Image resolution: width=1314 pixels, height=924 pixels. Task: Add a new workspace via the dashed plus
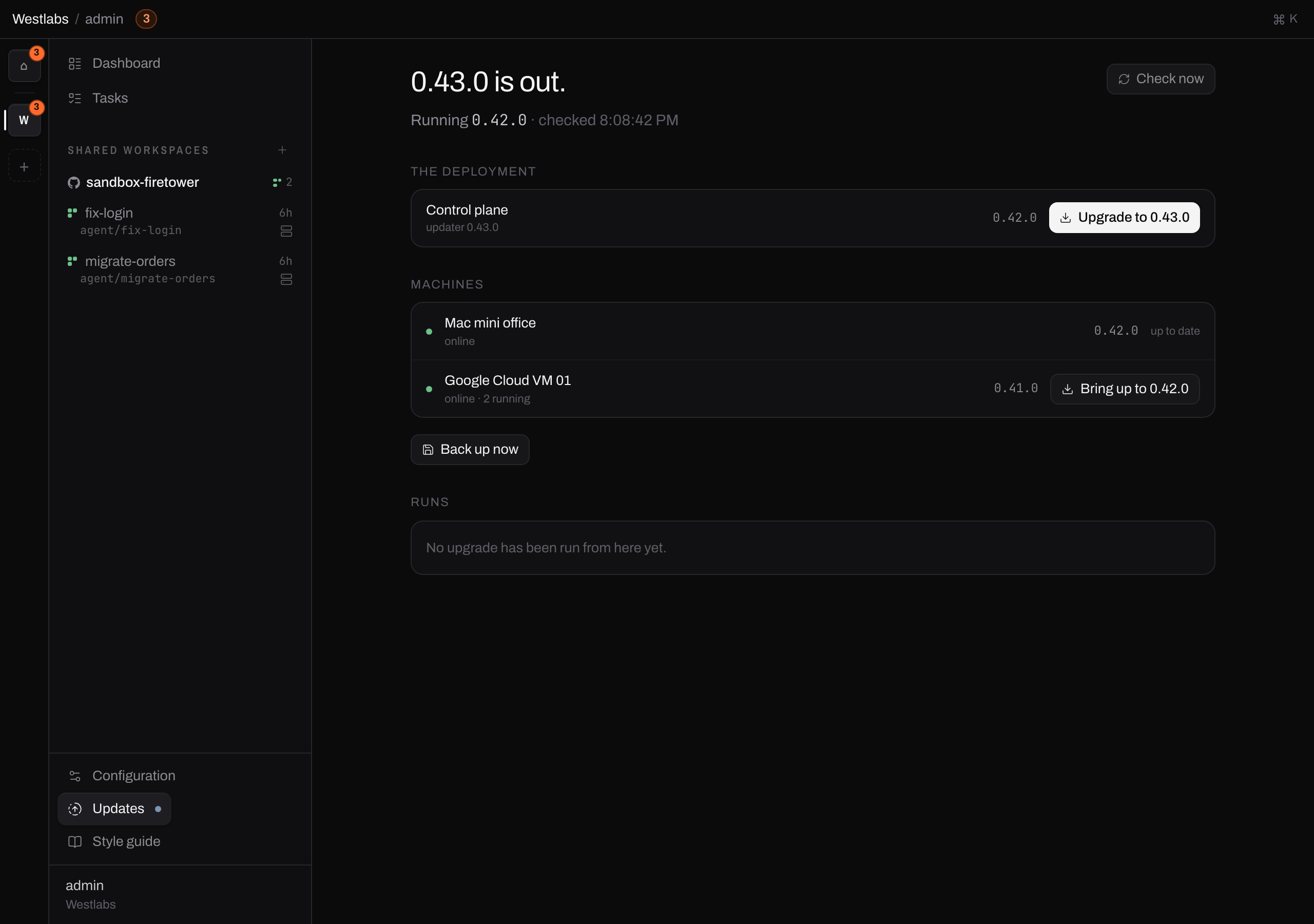click(x=24, y=167)
